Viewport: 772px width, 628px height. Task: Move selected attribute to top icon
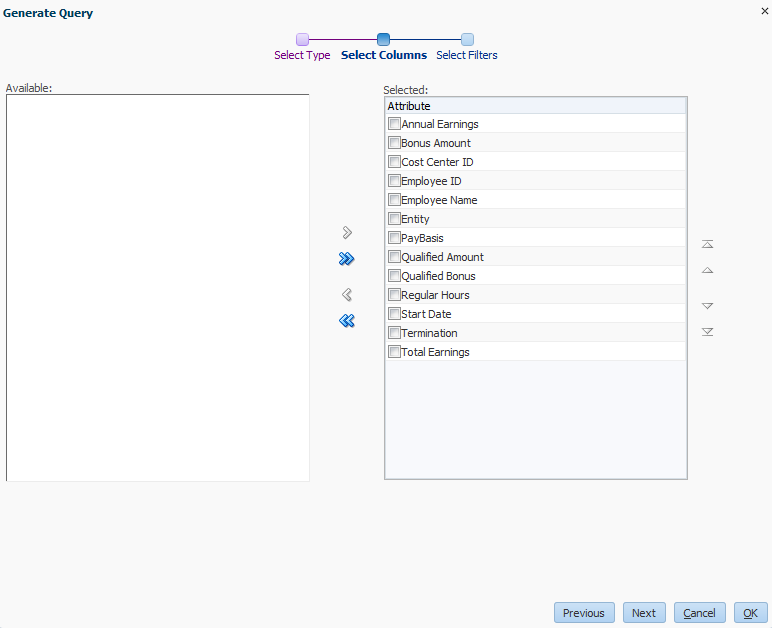(x=708, y=244)
